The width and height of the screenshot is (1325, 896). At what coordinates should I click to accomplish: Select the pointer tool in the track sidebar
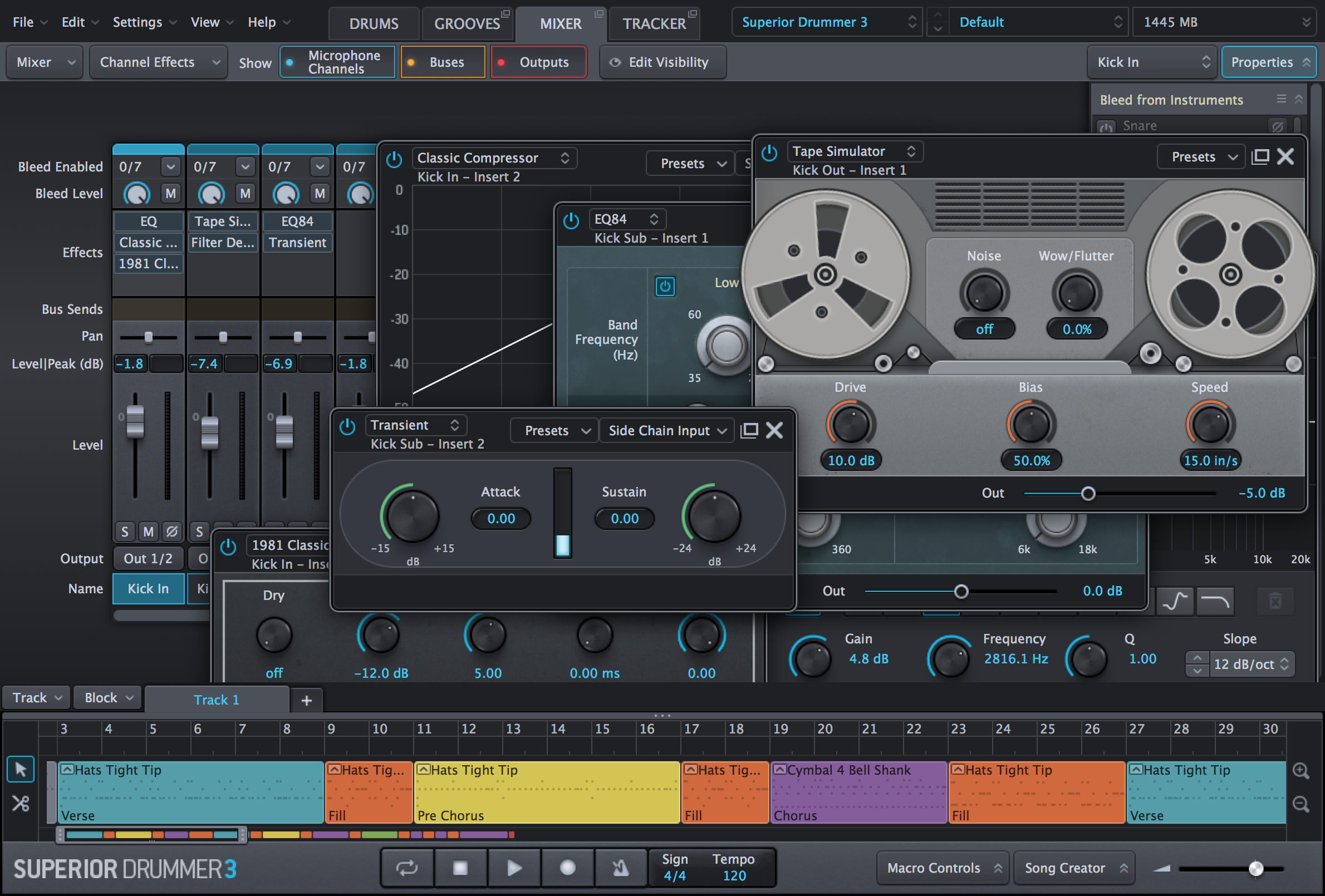pyautogui.click(x=21, y=770)
